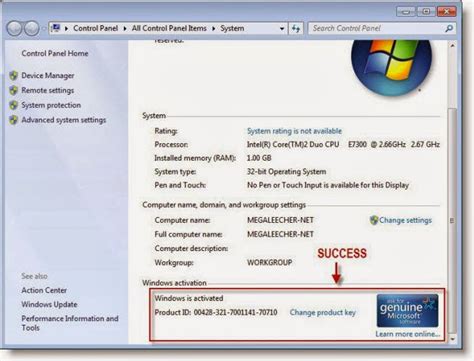The image size is (474, 361).
Task: Open Device Manager link
Action: [x=48, y=76]
